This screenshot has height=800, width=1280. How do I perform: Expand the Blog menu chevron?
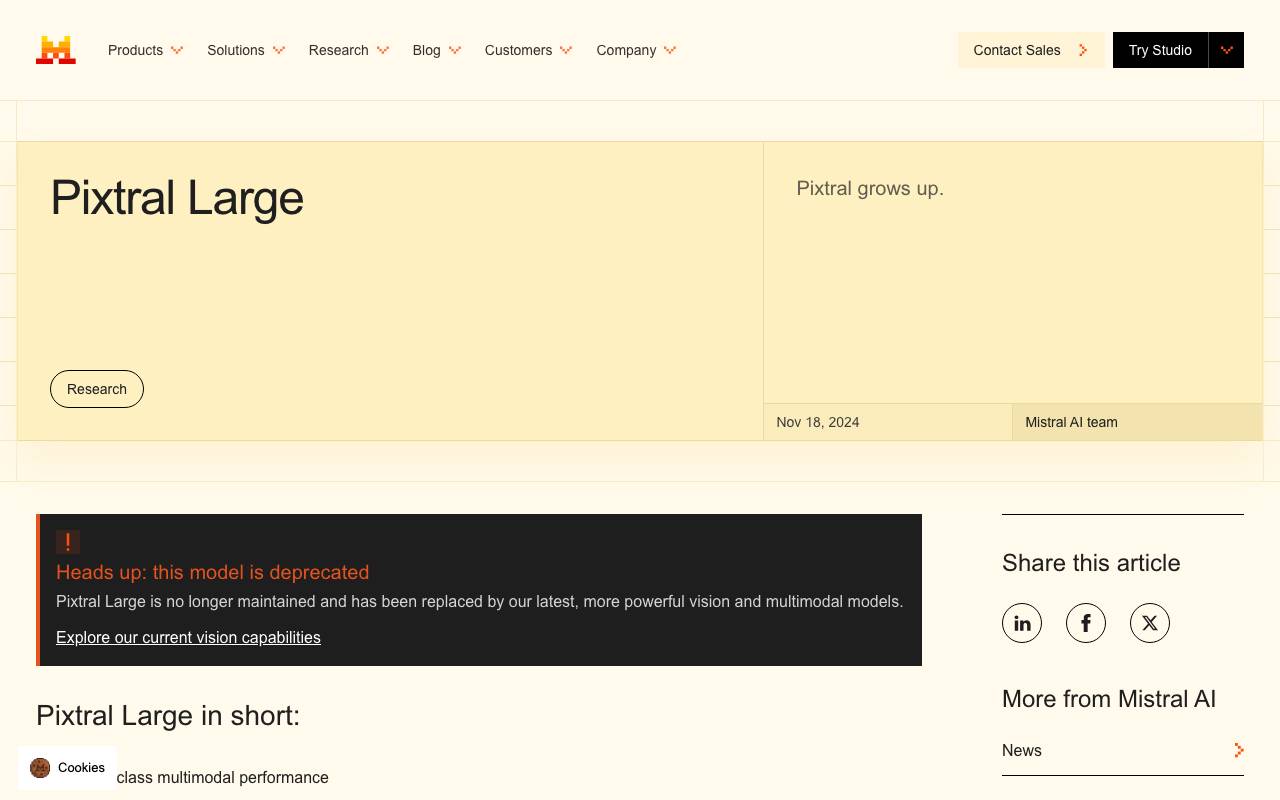click(455, 50)
